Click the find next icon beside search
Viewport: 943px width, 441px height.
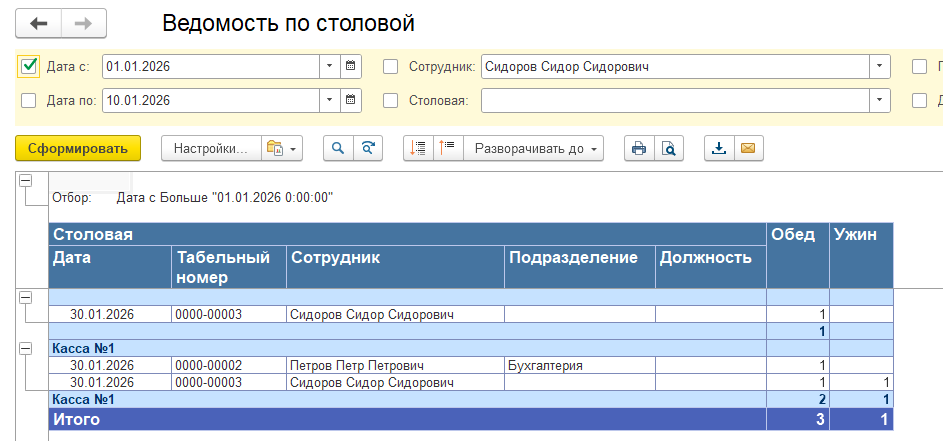pyautogui.click(x=368, y=148)
